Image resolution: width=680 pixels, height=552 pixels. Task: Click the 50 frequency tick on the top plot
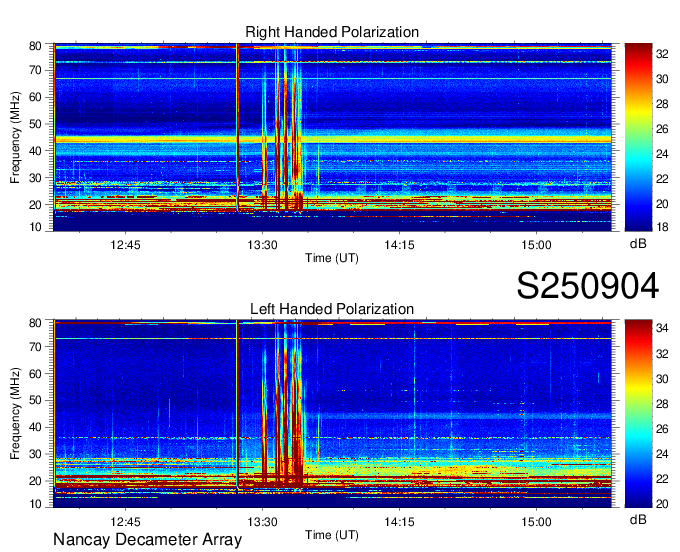(36, 124)
